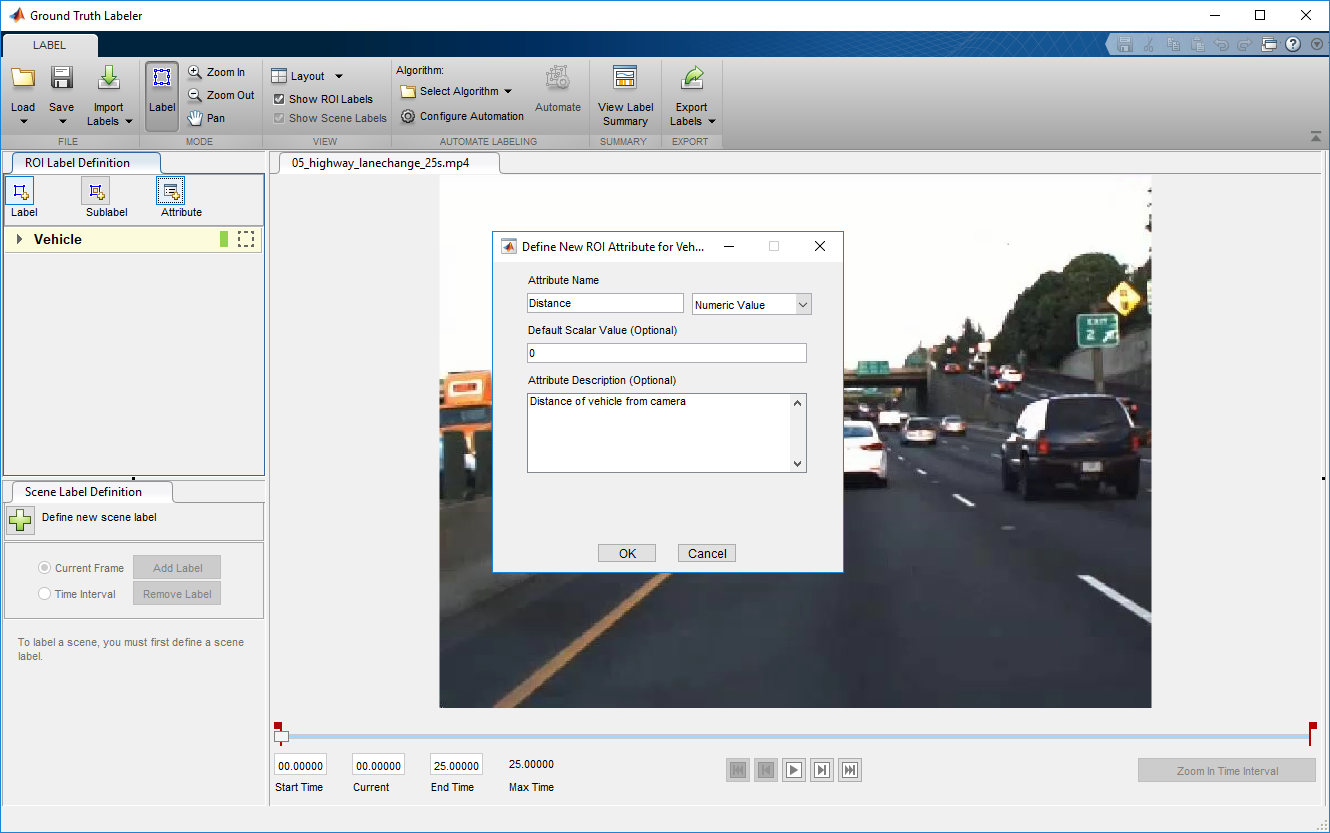Click the View Label Summary icon
The image size is (1330, 833).
point(625,79)
